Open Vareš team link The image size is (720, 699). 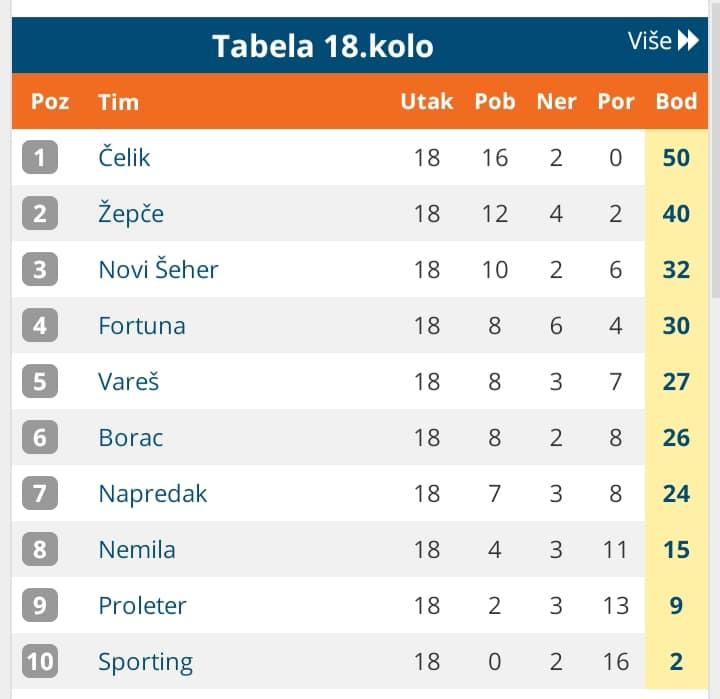pos(129,381)
